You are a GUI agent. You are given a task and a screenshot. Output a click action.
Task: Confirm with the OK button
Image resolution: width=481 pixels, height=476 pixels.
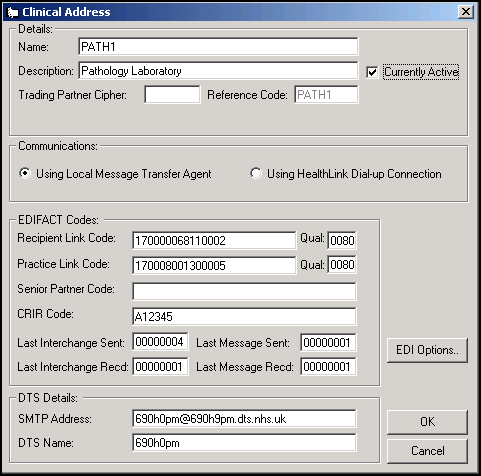(427, 422)
